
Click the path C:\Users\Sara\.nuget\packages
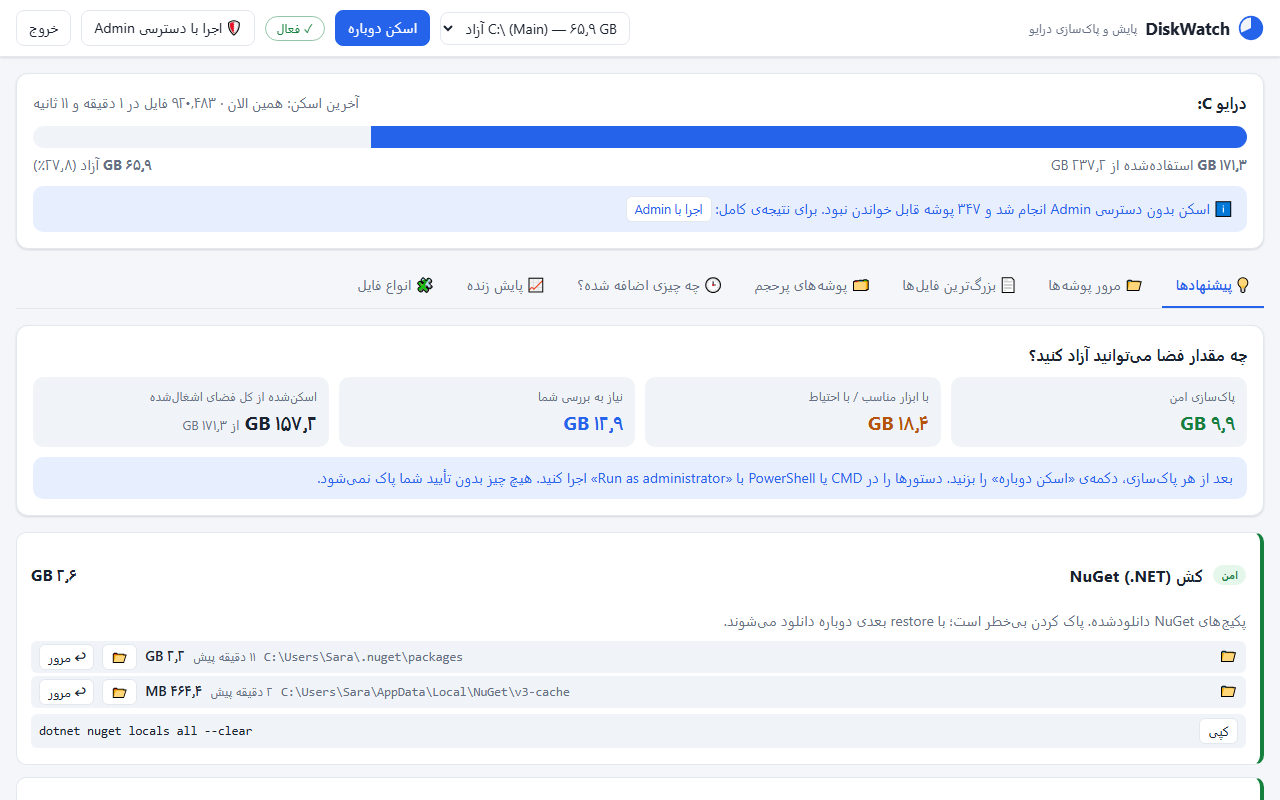pos(363,657)
